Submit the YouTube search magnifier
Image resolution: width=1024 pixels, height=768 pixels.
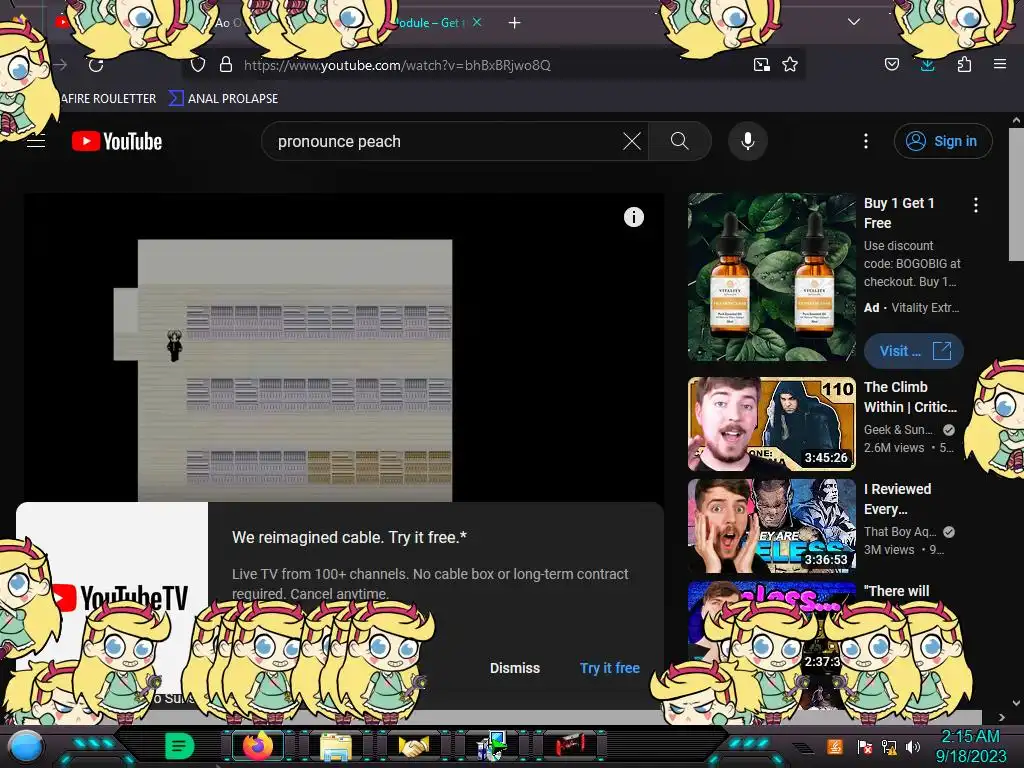coord(680,141)
